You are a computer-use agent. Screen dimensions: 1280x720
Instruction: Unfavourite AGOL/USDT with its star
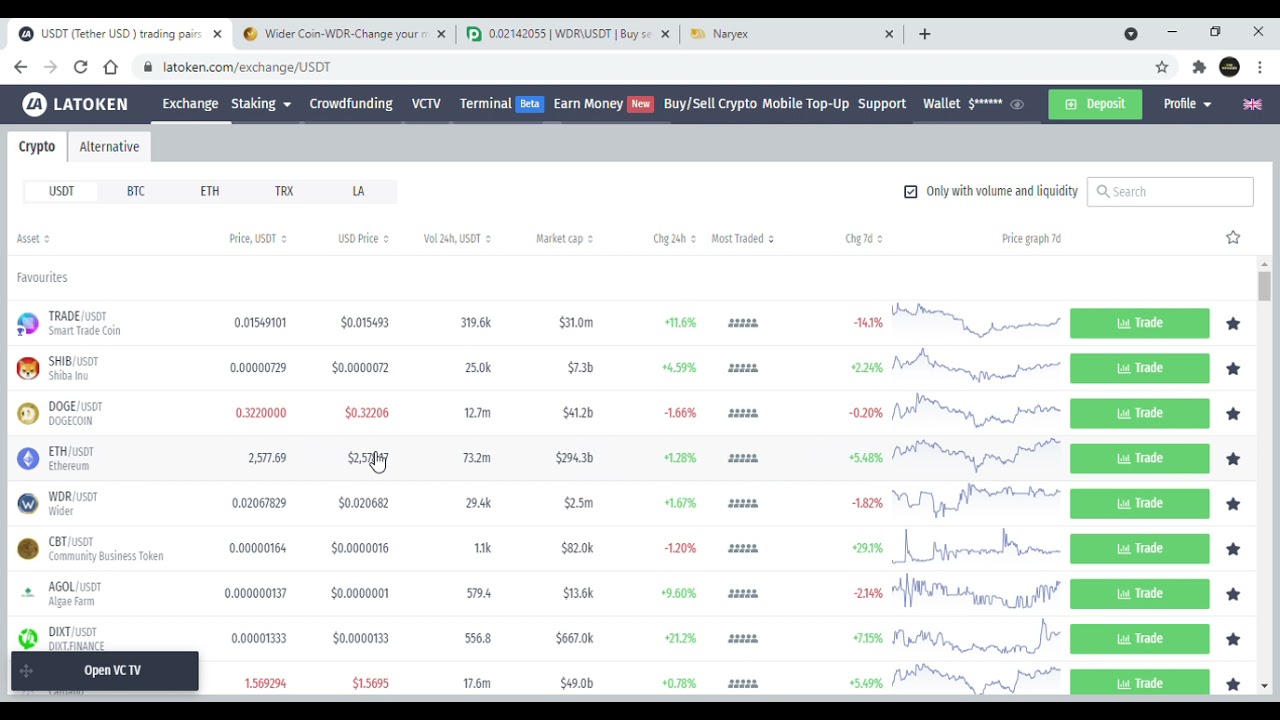click(1233, 593)
